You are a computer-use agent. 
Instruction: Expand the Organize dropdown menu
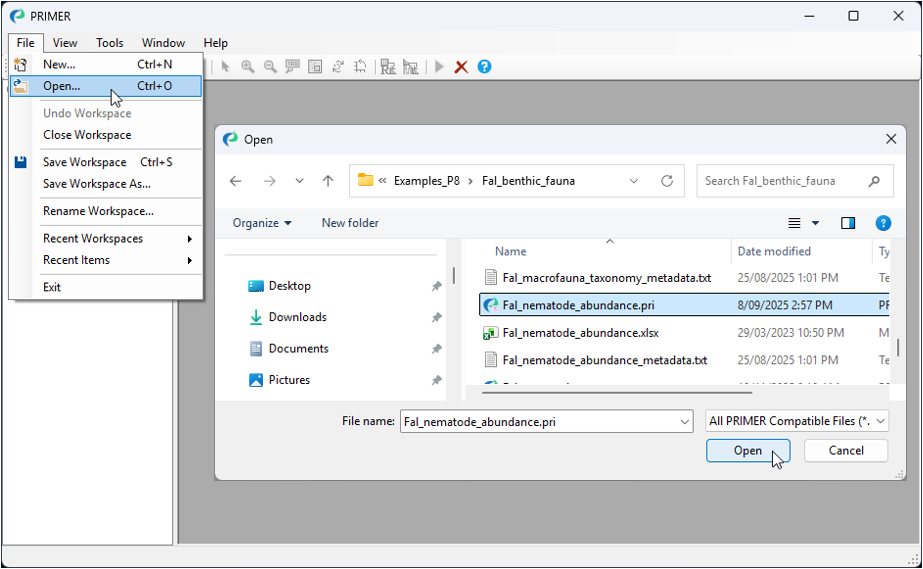[262, 223]
